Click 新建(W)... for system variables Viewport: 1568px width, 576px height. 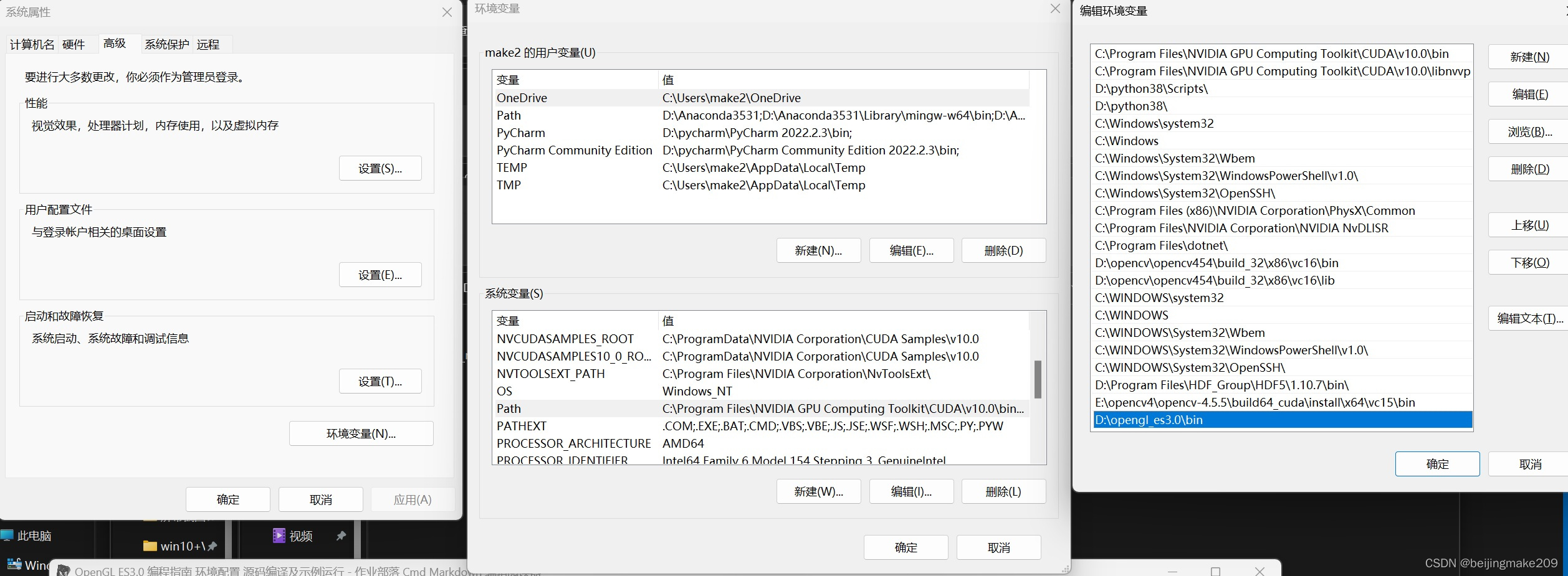[x=818, y=491]
